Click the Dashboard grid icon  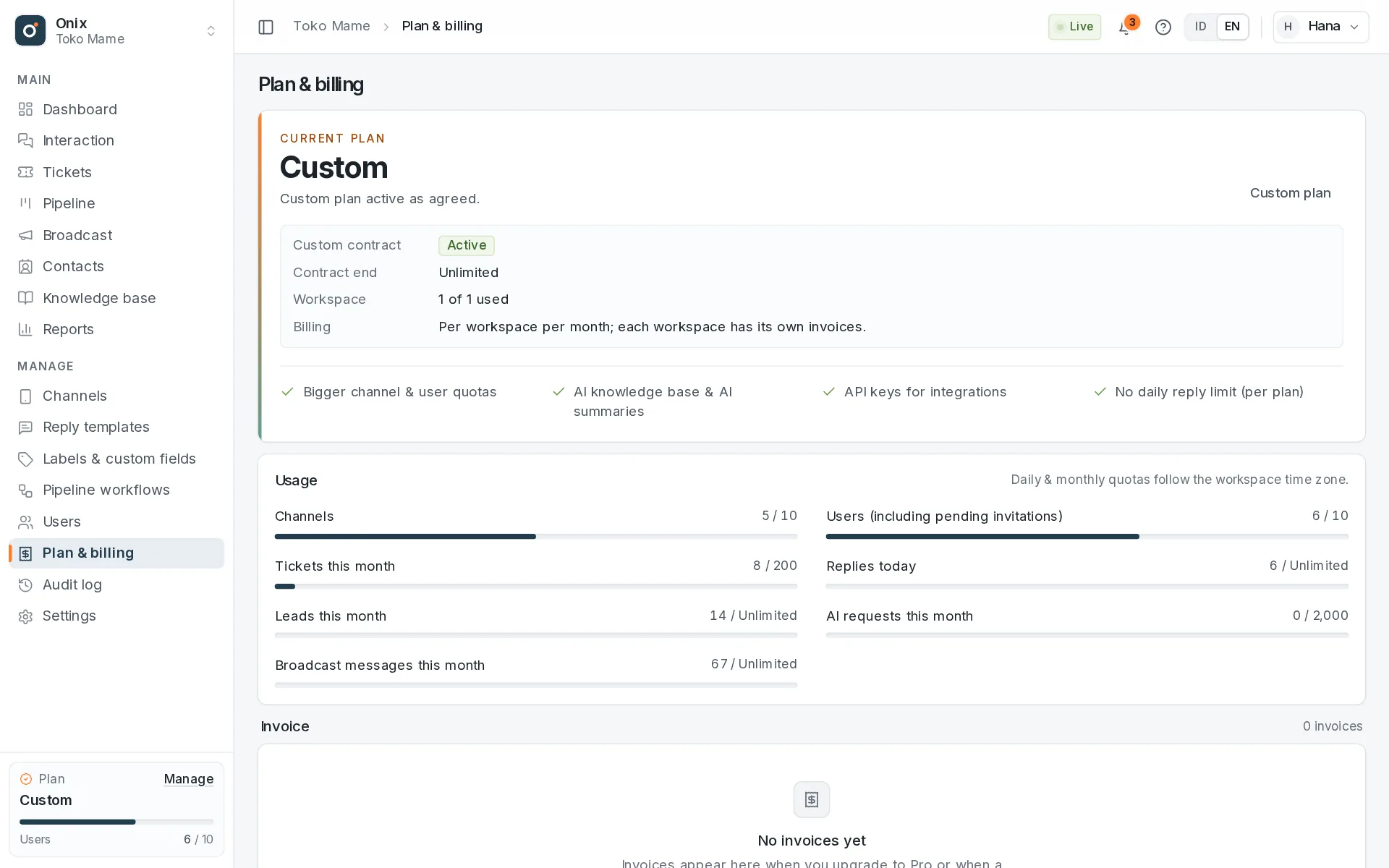pos(25,109)
